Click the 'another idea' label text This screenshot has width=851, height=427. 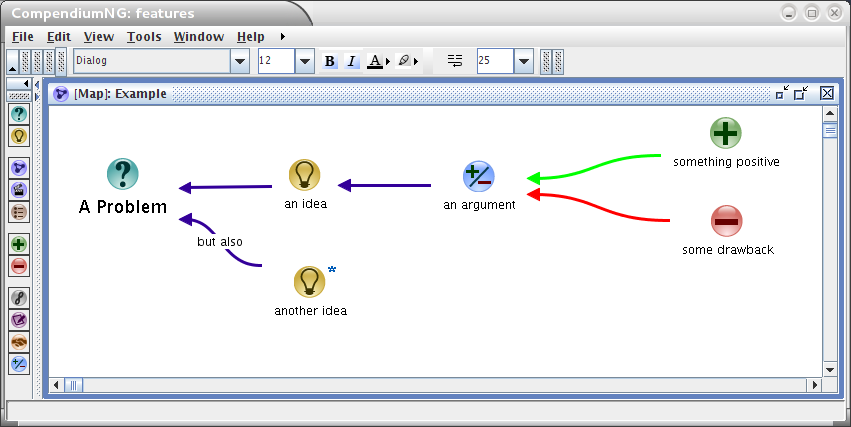[x=310, y=311]
